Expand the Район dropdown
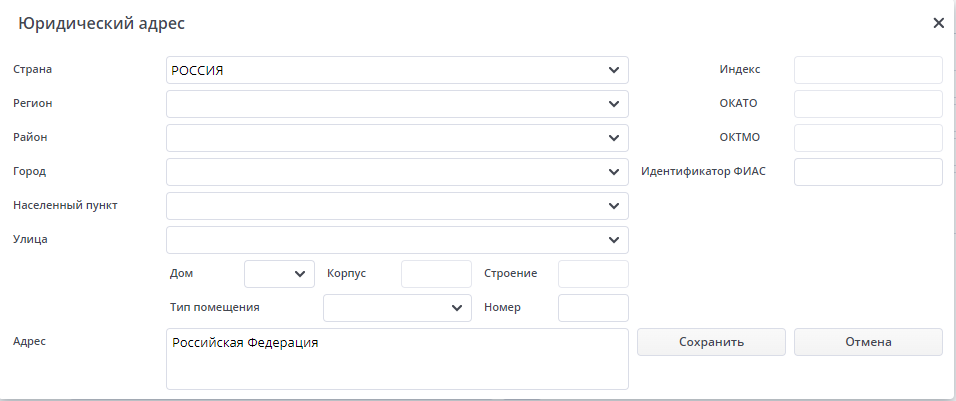Viewport: 956px width, 401px height. [x=613, y=138]
